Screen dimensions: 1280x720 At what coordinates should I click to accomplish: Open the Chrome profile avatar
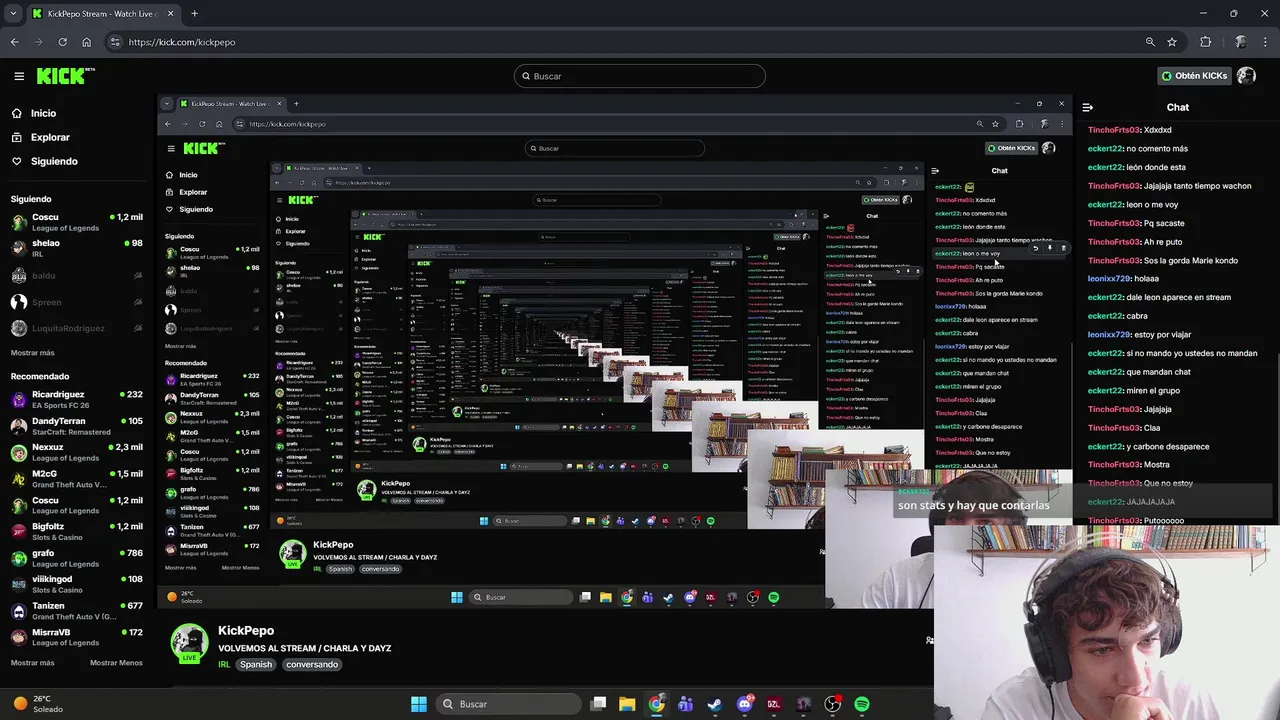1240,42
